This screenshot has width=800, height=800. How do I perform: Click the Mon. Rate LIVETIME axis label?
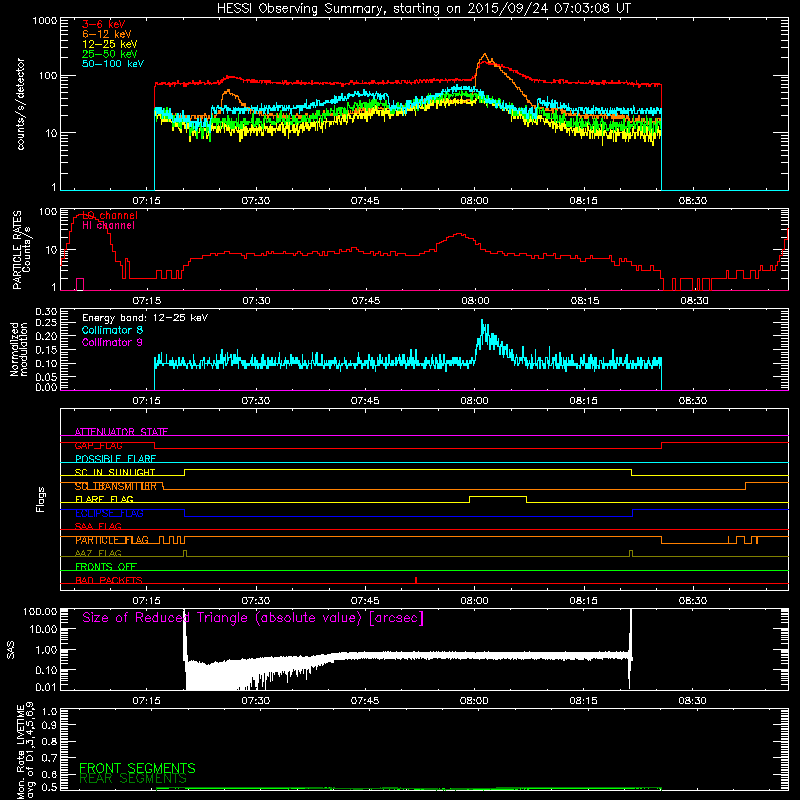coord(25,750)
